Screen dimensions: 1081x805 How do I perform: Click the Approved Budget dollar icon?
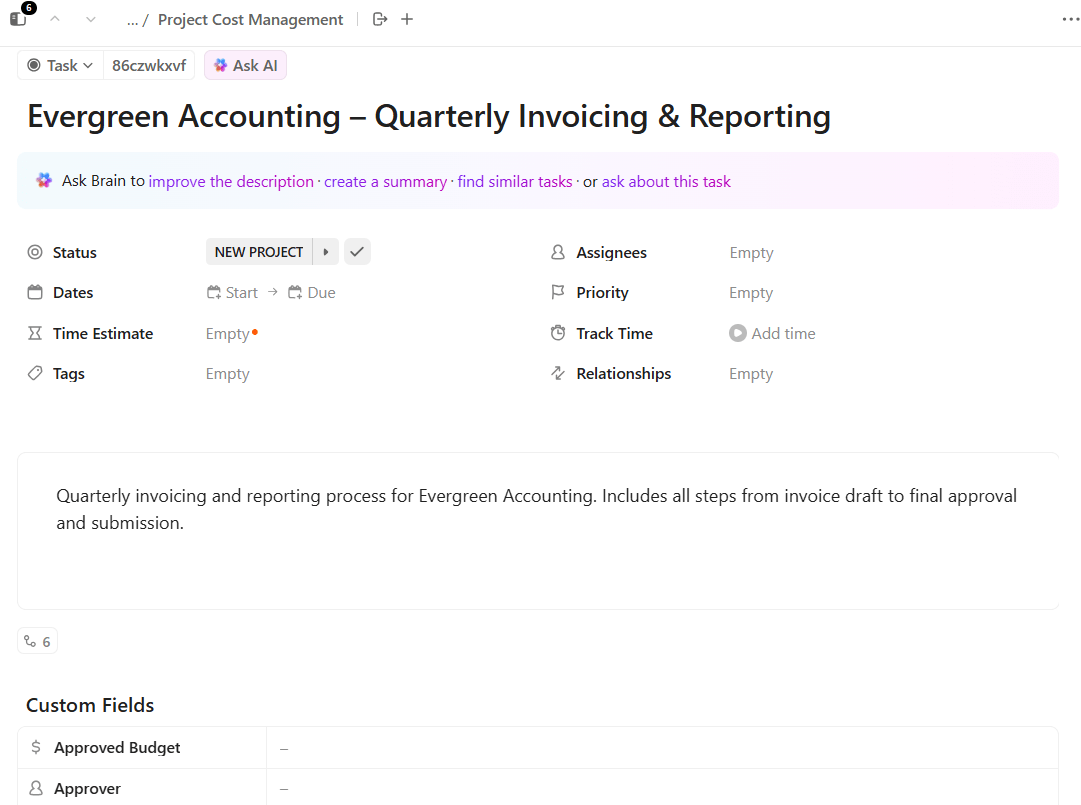coord(37,747)
